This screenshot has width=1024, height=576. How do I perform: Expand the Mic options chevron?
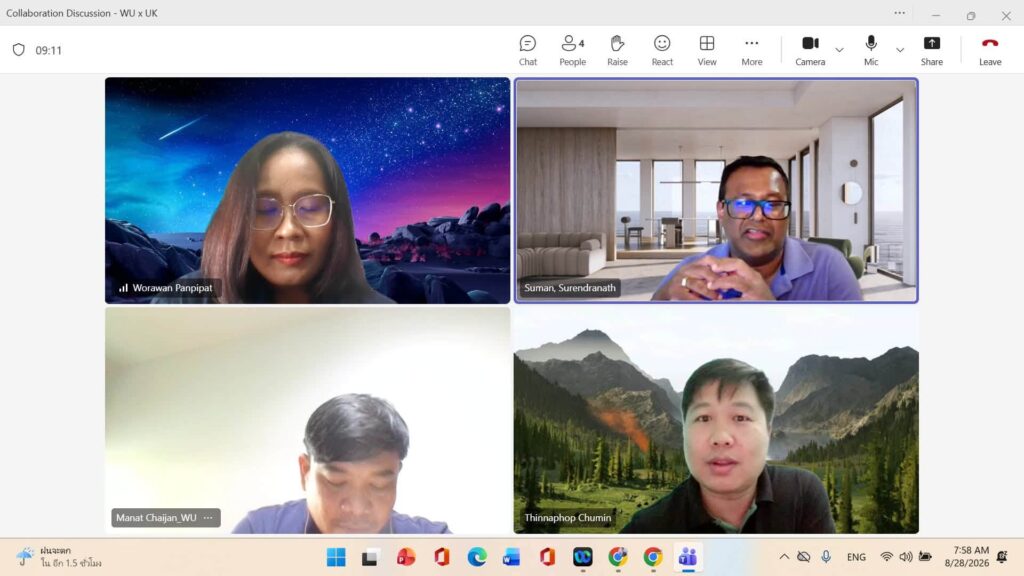900,50
